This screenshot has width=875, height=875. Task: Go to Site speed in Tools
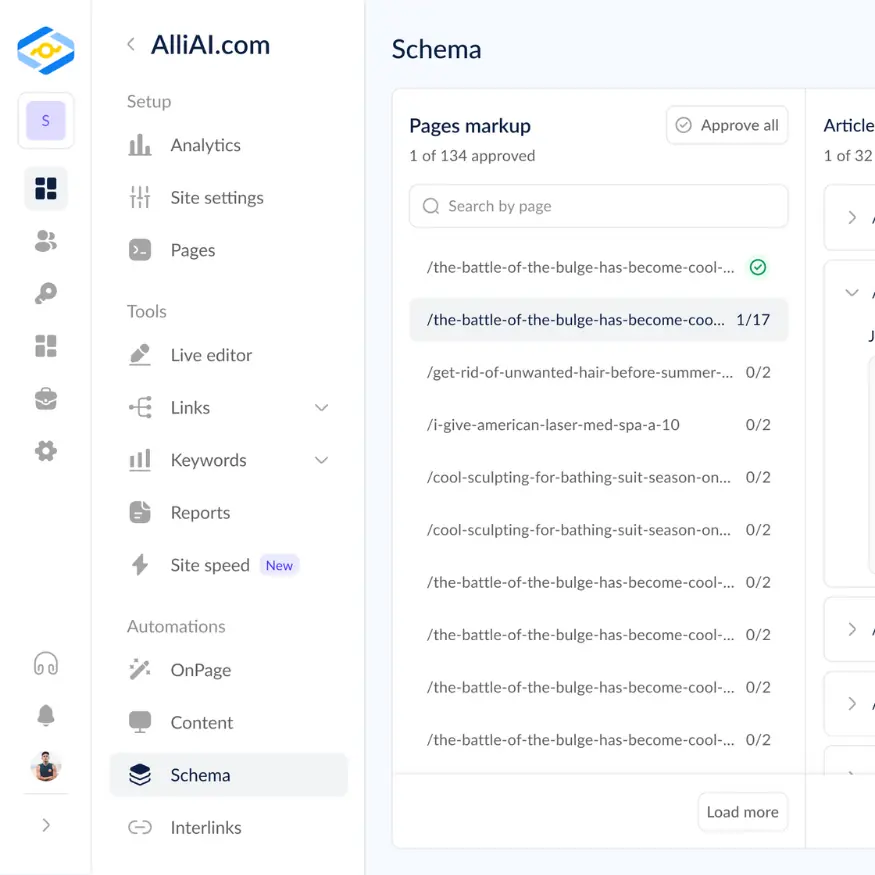click(210, 565)
